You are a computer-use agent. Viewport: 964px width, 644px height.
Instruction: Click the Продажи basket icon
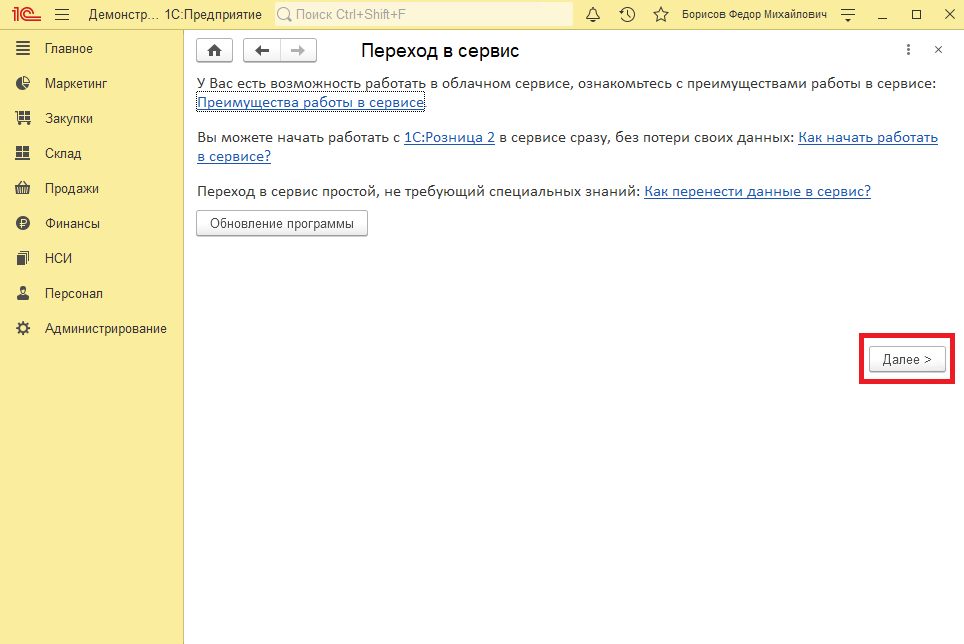point(23,188)
